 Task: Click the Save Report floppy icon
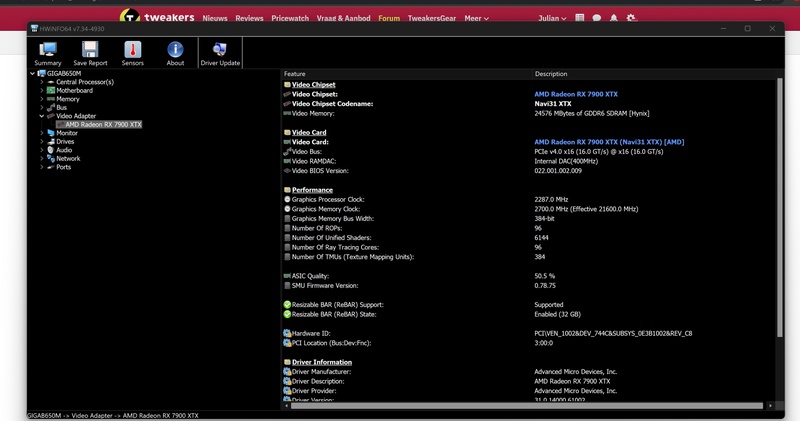90,50
